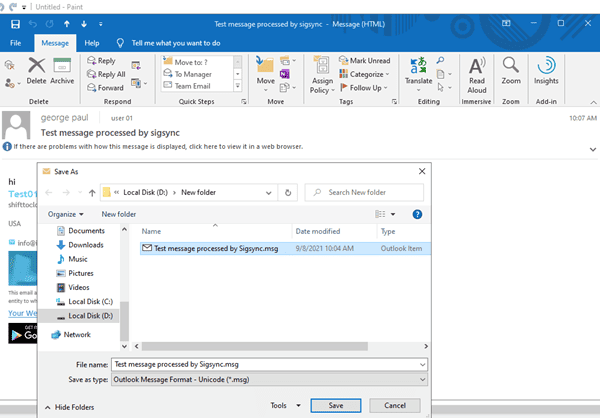This screenshot has width=600, height=418.
Task: Refresh the New folder location
Action: pos(288,192)
